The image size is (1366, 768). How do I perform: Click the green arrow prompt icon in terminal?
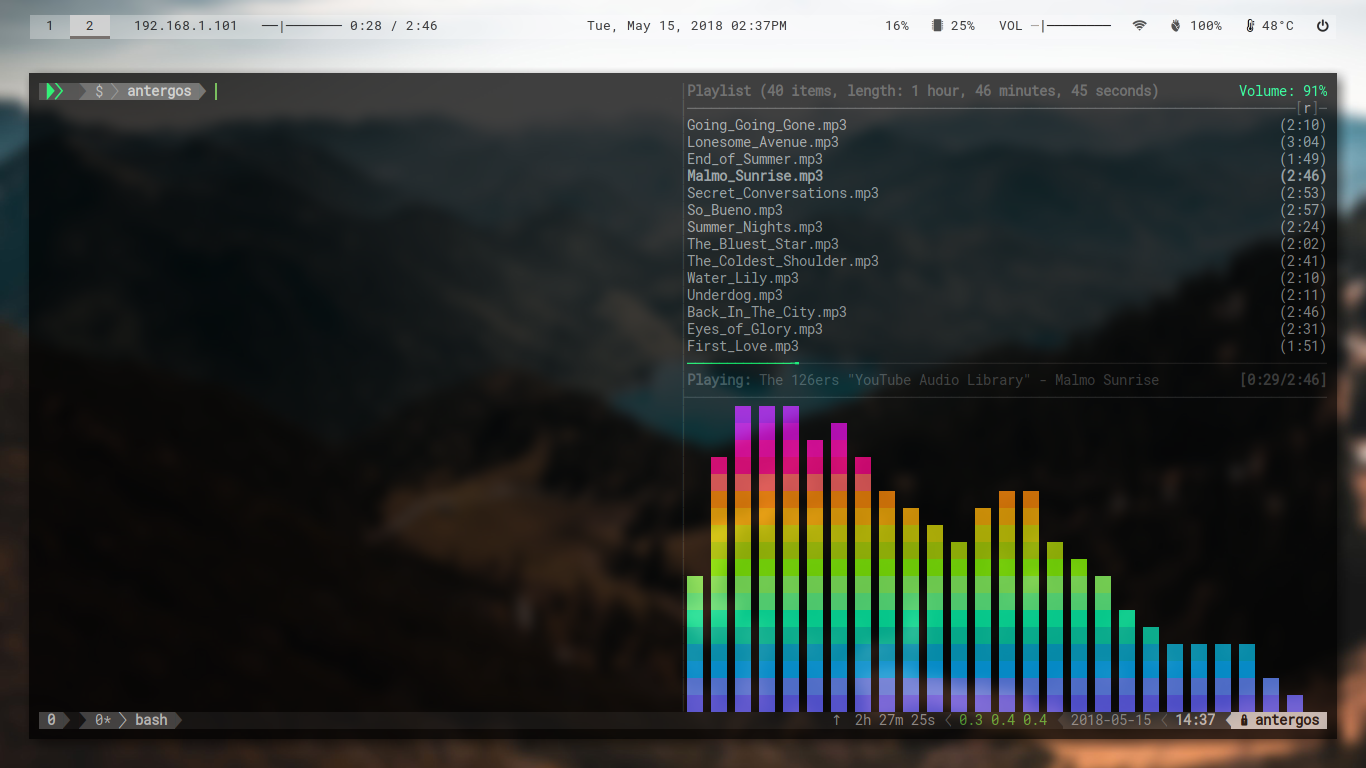(x=56, y=91)
